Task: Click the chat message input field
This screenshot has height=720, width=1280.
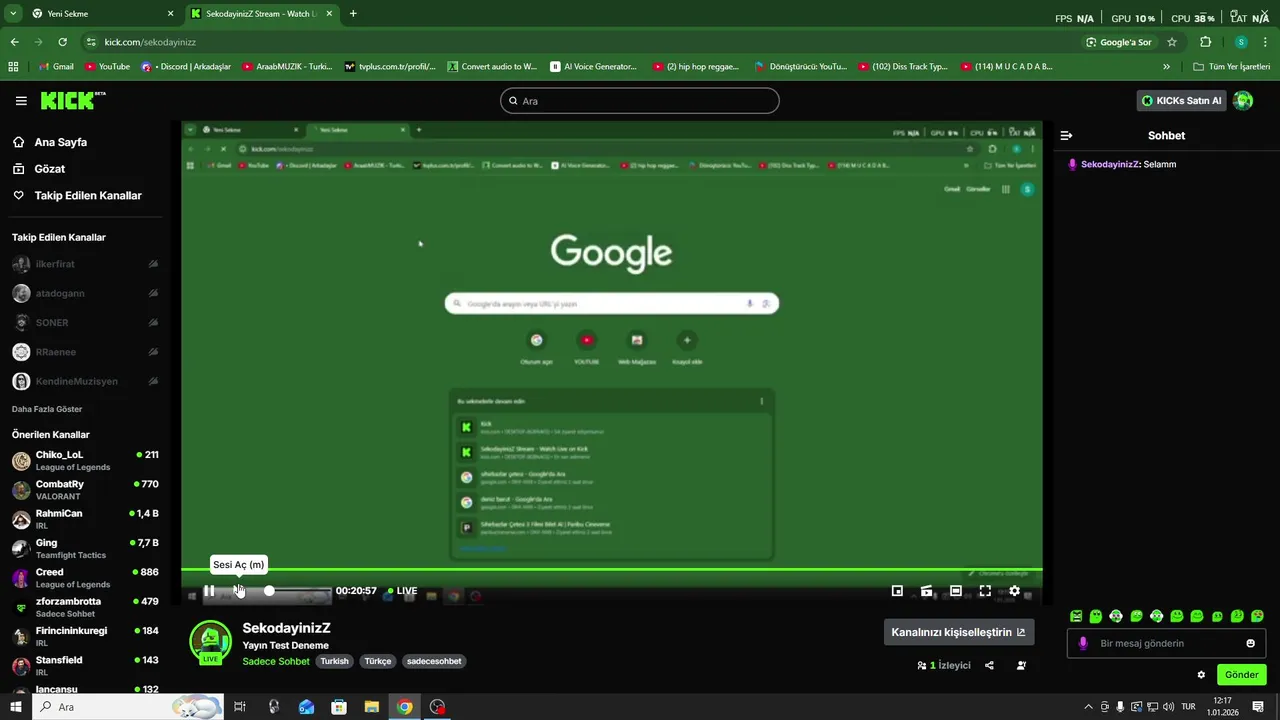Action: (x=1166, y=643)
